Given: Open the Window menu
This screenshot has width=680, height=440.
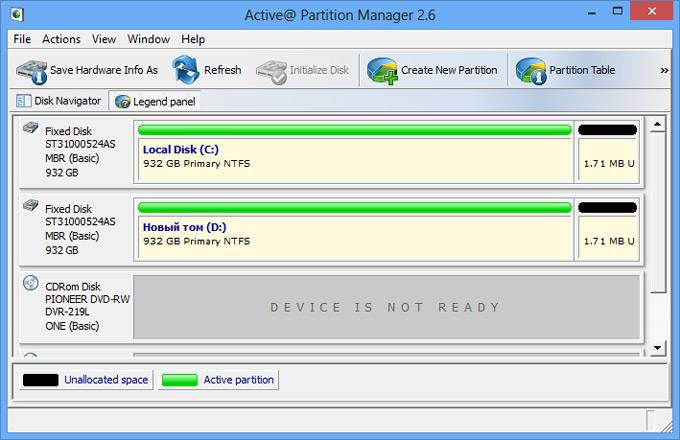Looking at the screenshot, I should pyautogui.click(x=148, y=39).
